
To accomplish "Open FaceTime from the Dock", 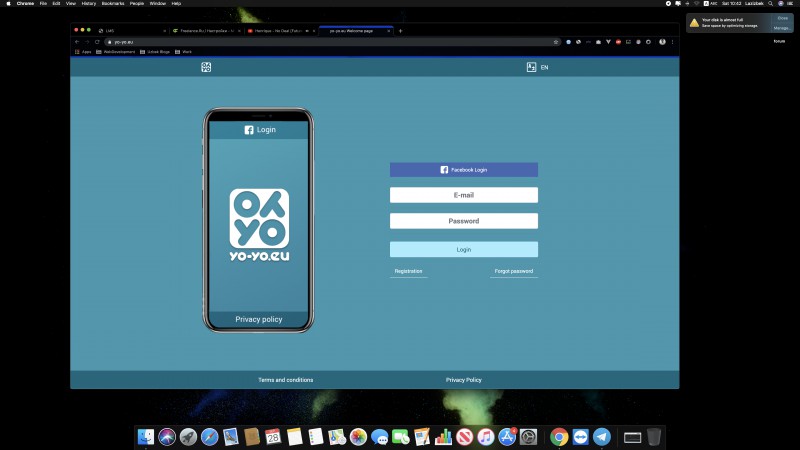I will click(401, 437).
